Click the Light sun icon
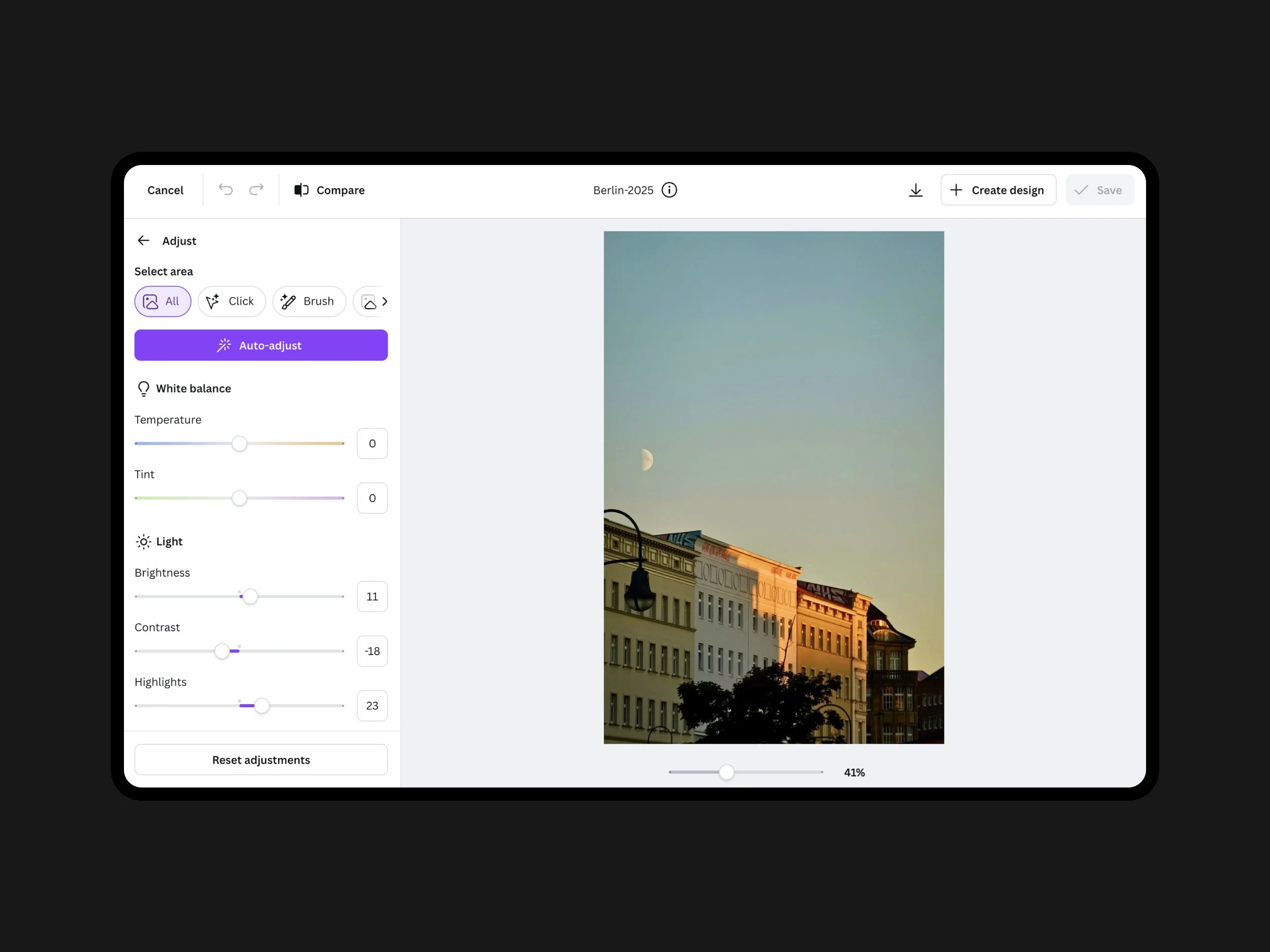This screenshot has width=1270, height=952. 144,542
